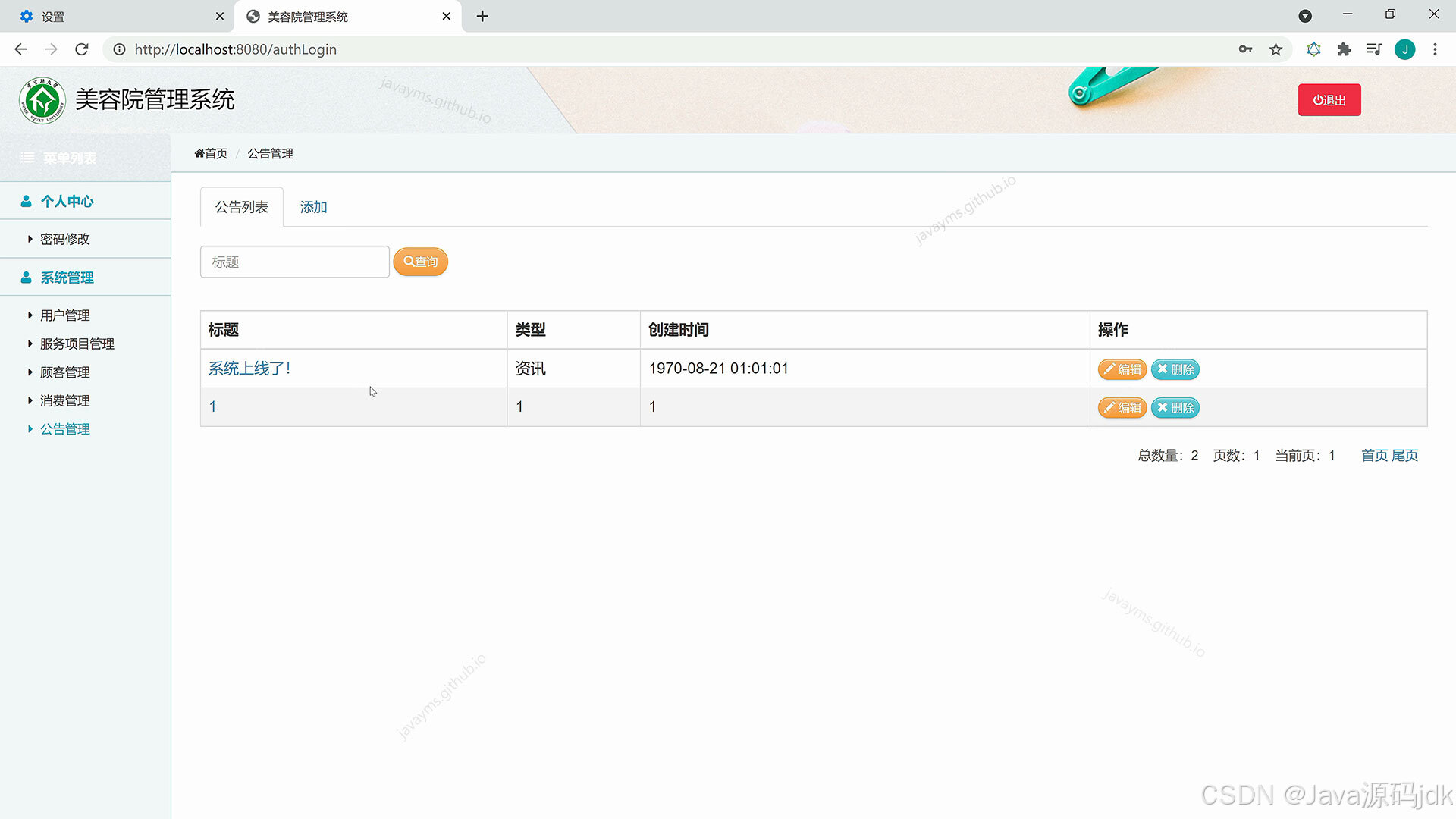Focus the 标题 search input field
1456x819 pixels.
click(295, 262)
